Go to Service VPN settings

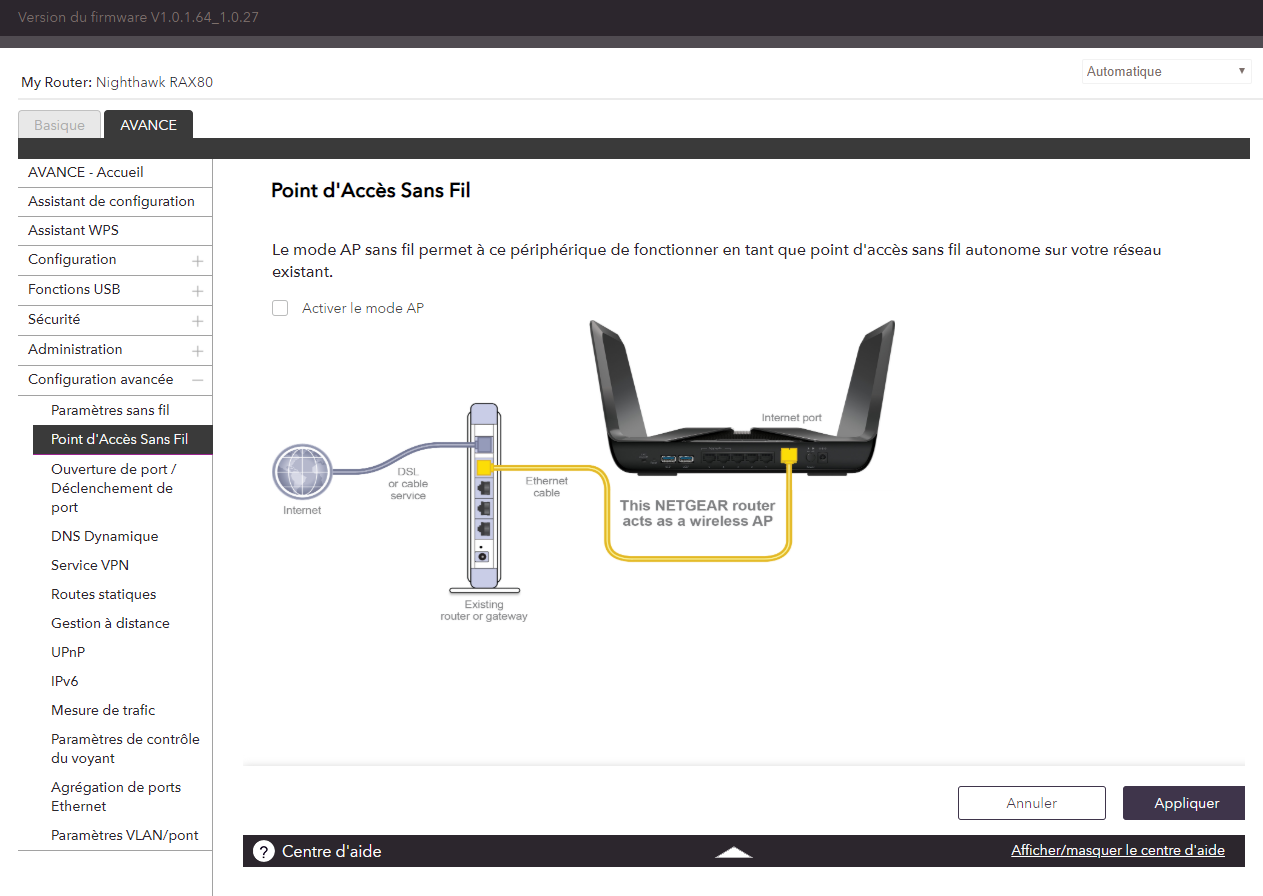(x=90, y=565)
